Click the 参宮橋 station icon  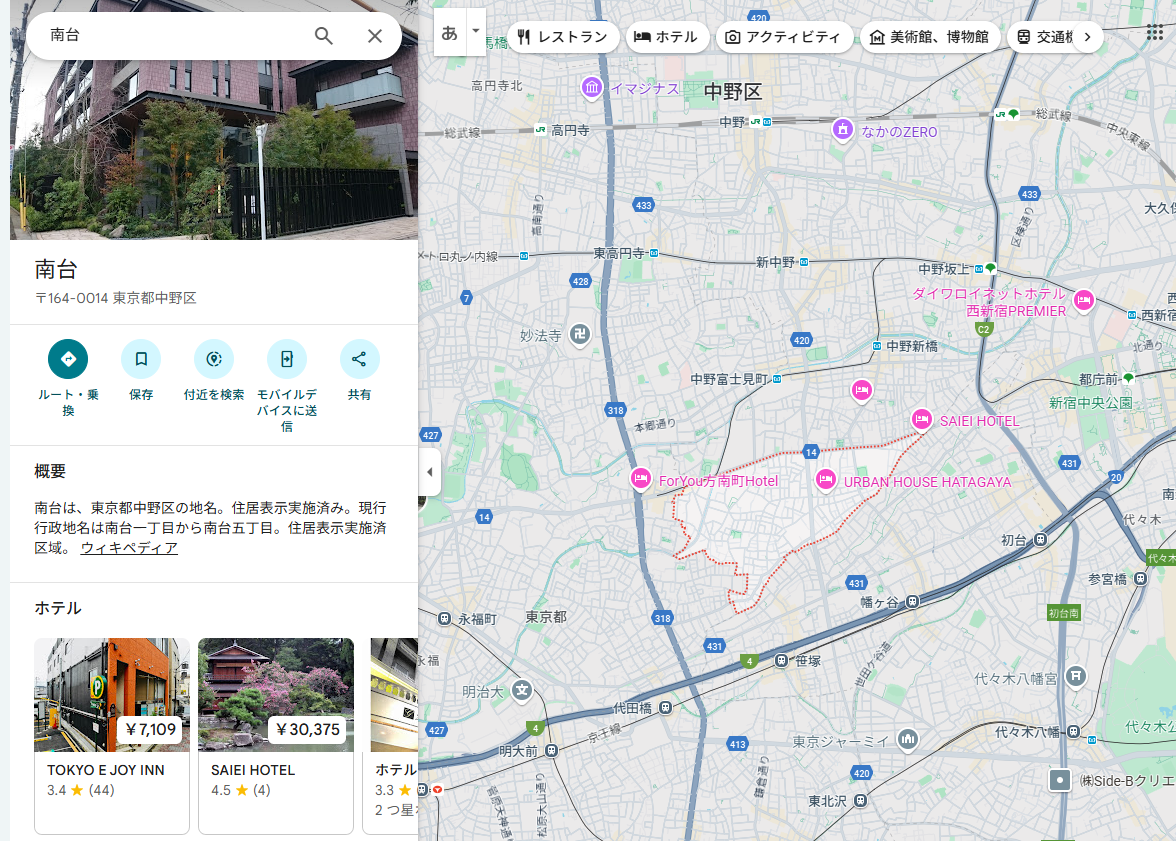click(1140, 578)
